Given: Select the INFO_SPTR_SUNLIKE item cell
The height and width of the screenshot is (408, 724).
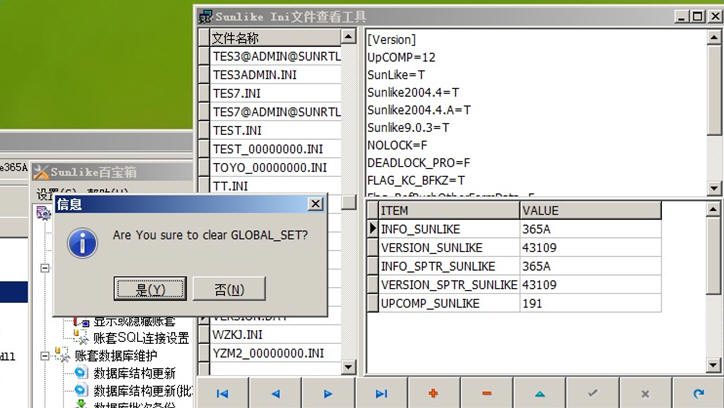Looking at the screenshot, I should click(449, 266).
